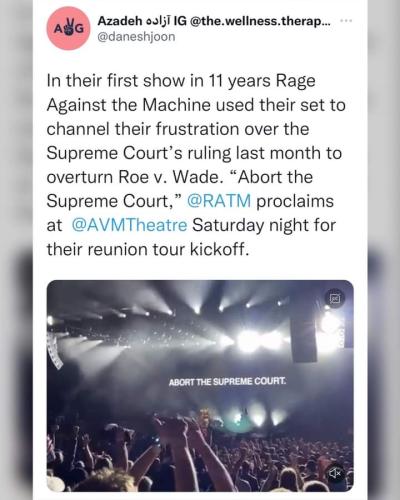Open the pink AG profile avatar
The image size is (400, 500).
click(x=68, y=28)
